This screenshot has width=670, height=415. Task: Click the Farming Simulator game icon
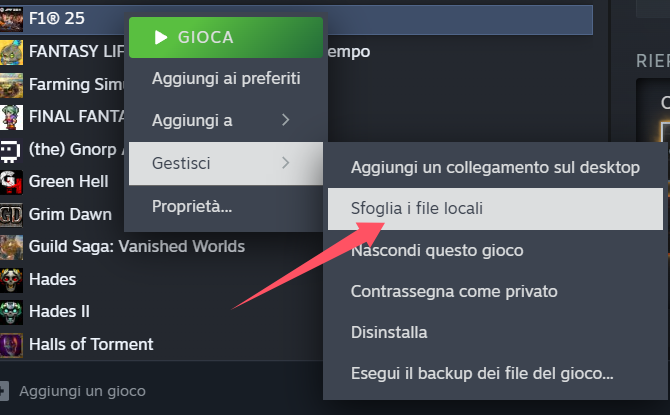11,84
